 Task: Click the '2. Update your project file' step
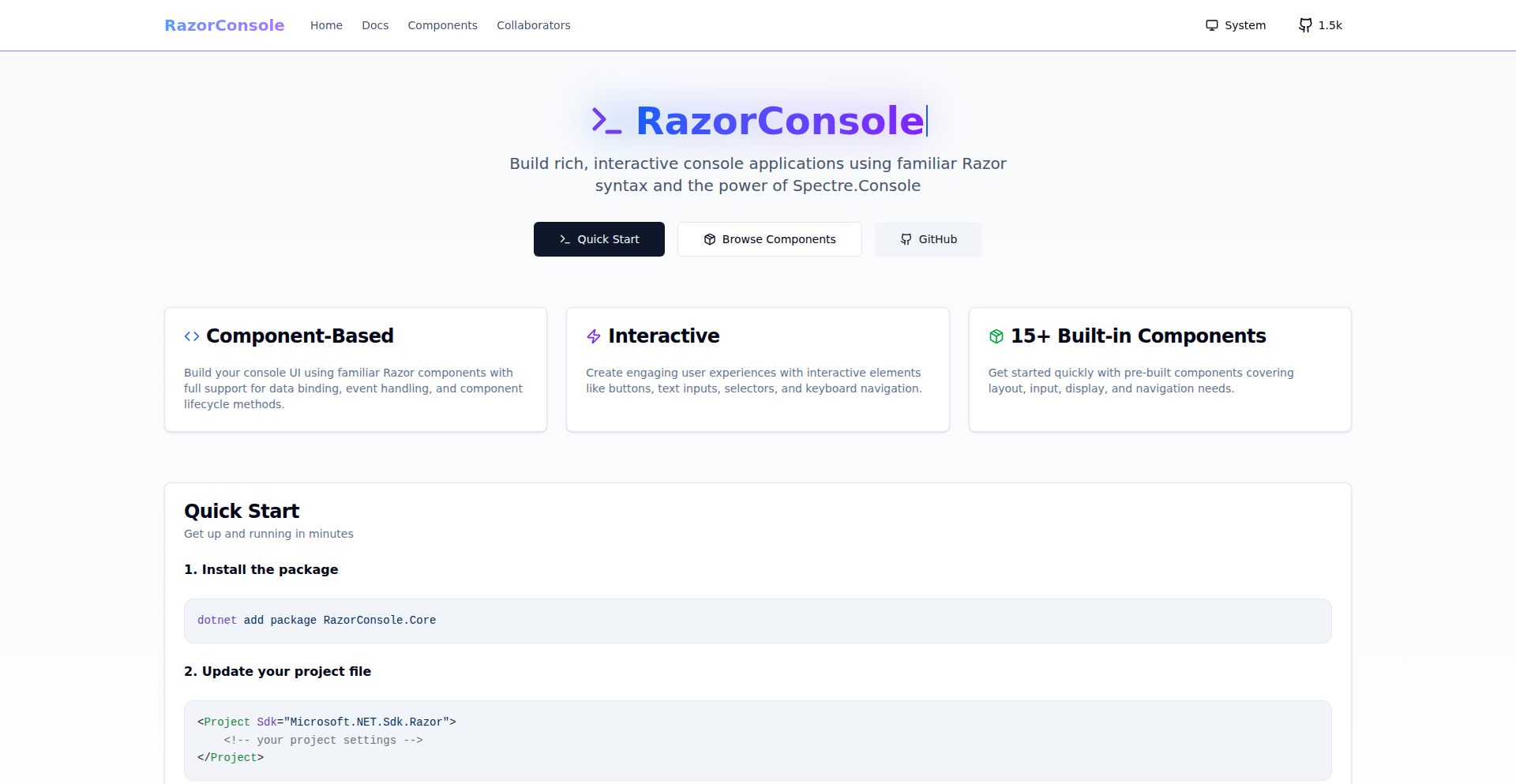coord(278,672)
